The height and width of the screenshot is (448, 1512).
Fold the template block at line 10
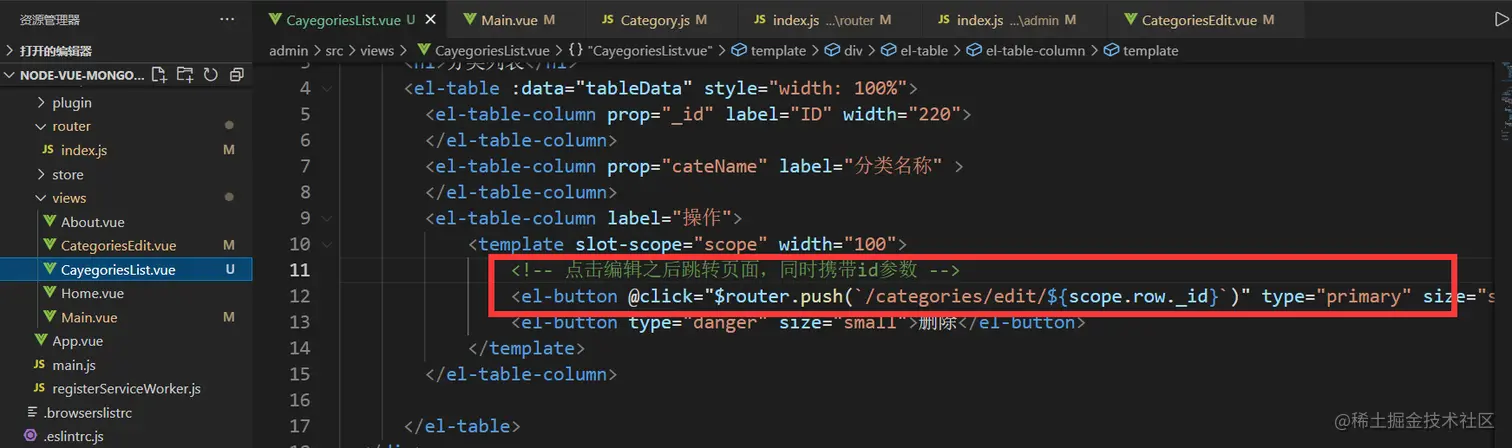tap(327, 244)
